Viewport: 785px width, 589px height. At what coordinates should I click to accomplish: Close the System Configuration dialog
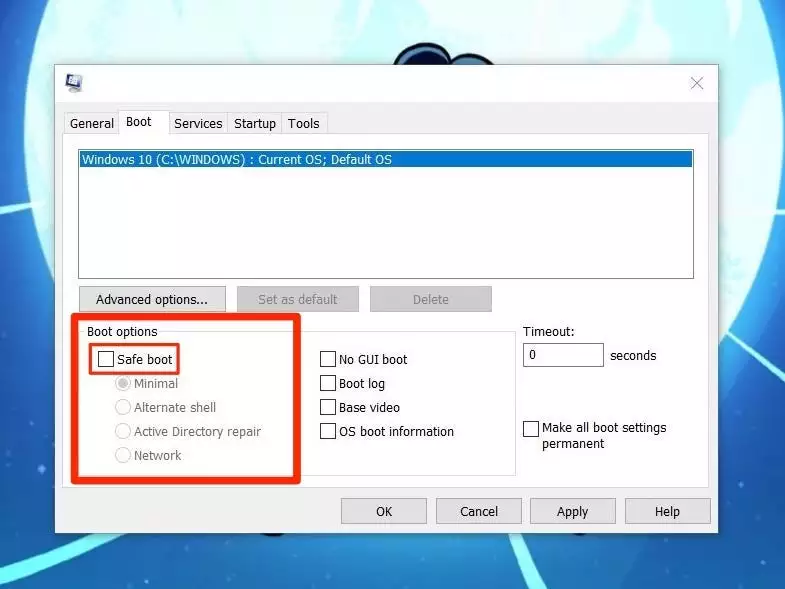(697, 83)
